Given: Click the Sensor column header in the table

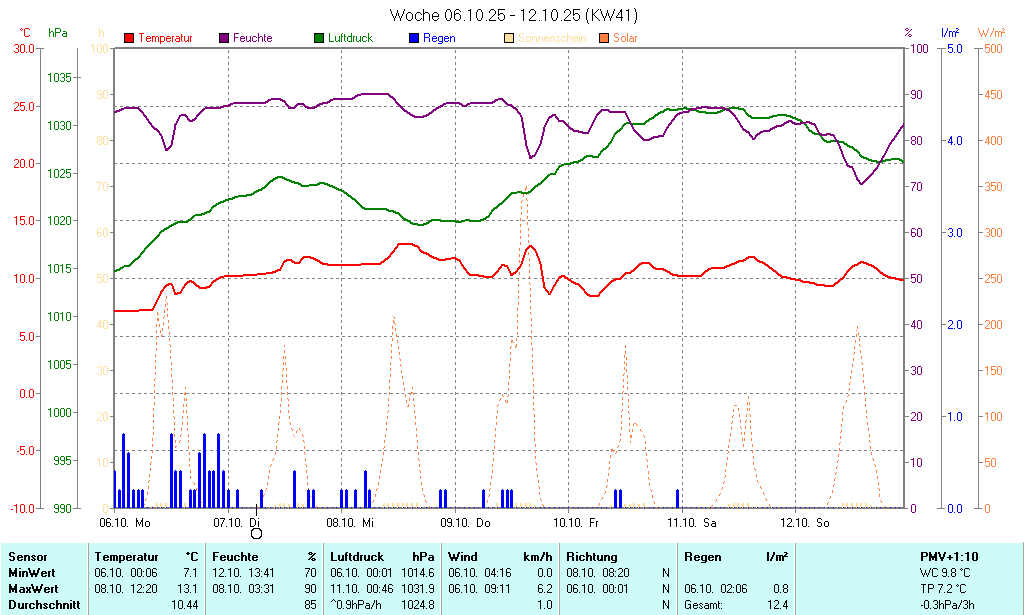Looking at the screenshot, I should (27, 556).
